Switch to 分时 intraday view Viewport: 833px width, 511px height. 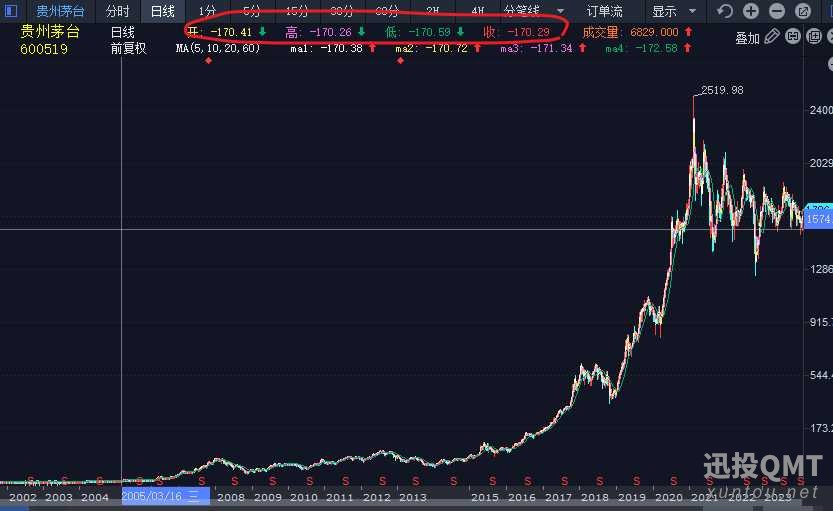tap(117, 11)
